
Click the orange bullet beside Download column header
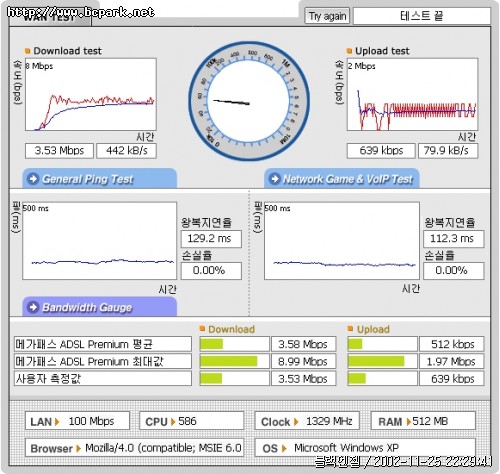click(x=202, y=329)
